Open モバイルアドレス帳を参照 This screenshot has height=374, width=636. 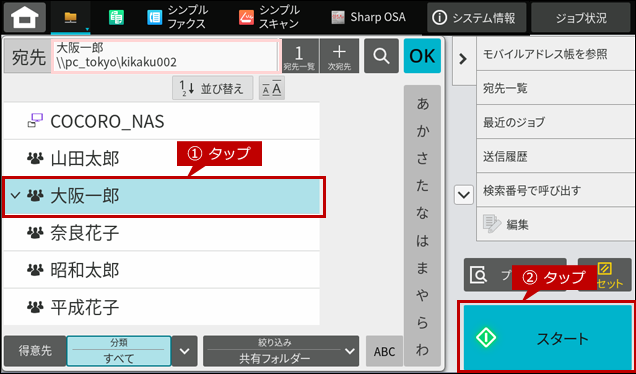pos(556,54)
